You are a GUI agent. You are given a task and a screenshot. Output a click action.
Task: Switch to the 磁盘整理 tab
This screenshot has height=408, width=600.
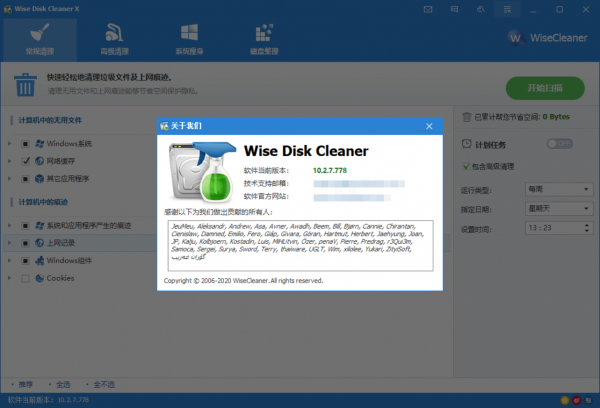pos(264,40)
